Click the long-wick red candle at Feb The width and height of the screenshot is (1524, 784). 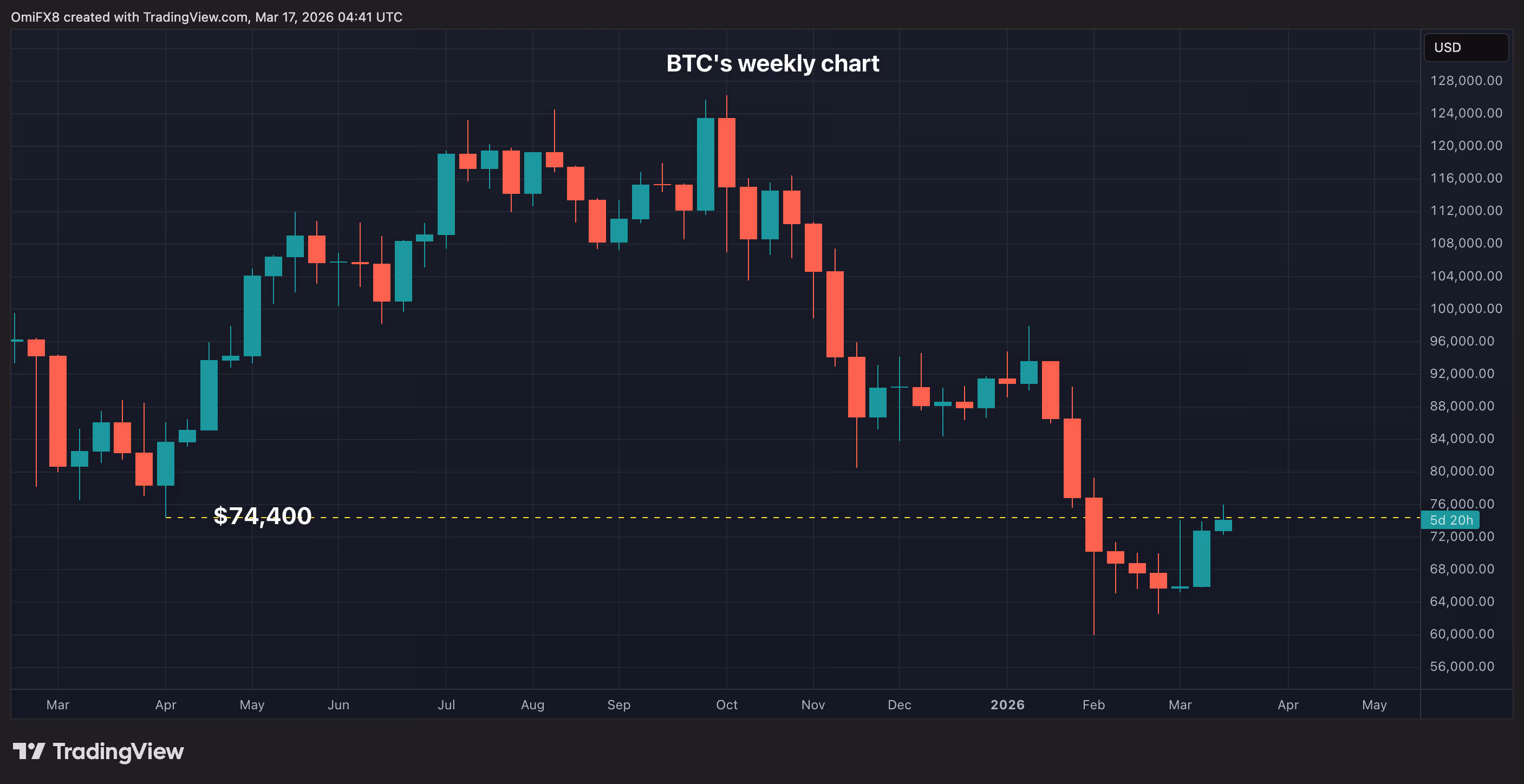(1093, 525)
